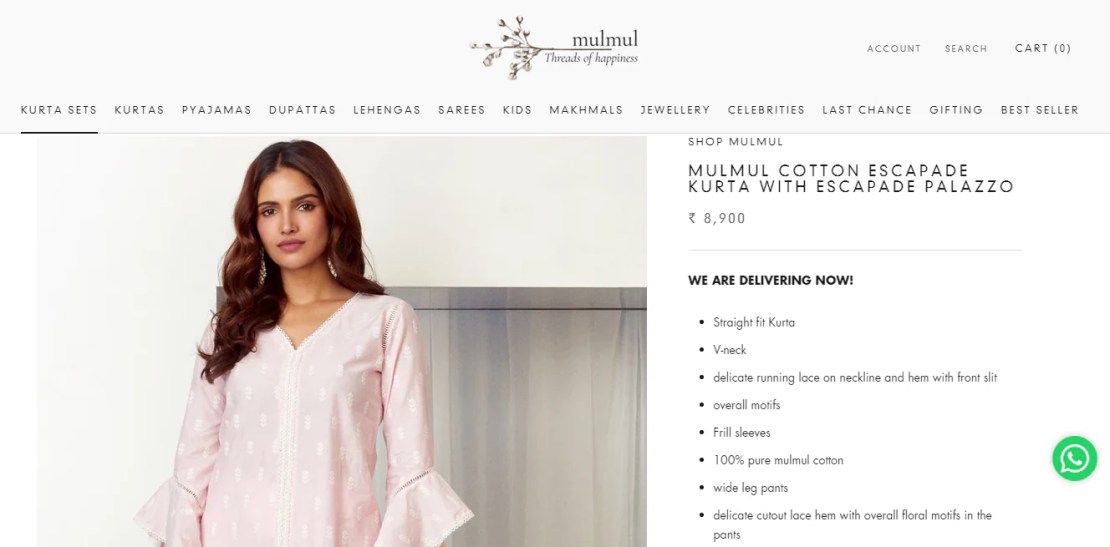
Task: Browse the Lehengas category
Action: click(x=387, y=110)
